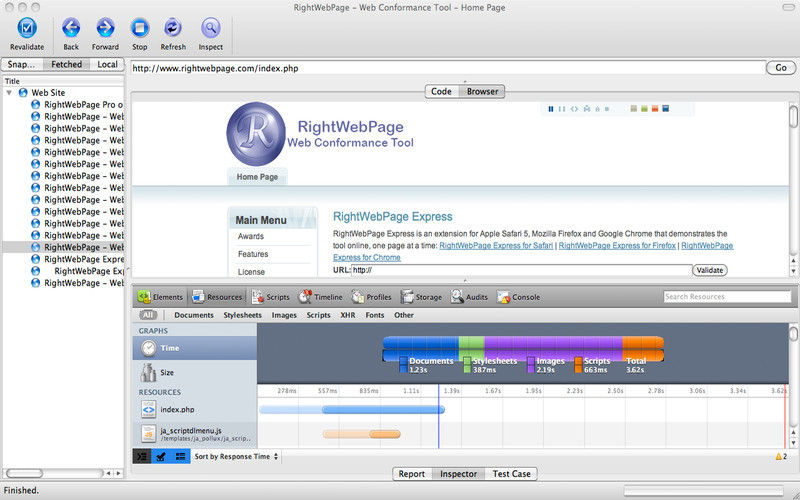Click the address URL field
Viewport: 800px width, 500px height.
tap(448, 68)
